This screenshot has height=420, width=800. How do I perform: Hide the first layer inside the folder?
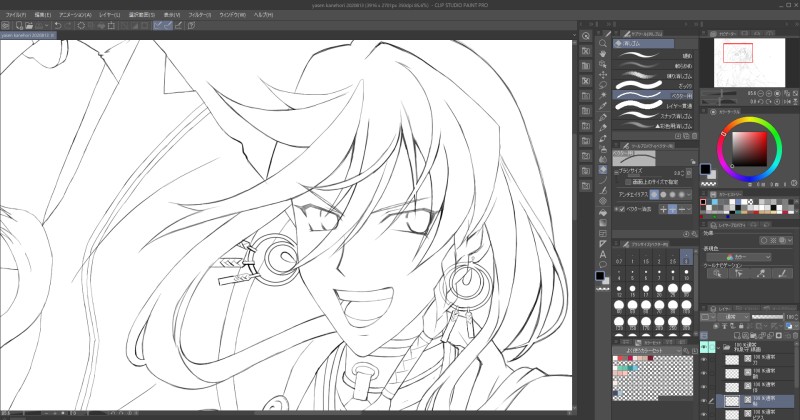pyautogui.click(x=704, y=360)
